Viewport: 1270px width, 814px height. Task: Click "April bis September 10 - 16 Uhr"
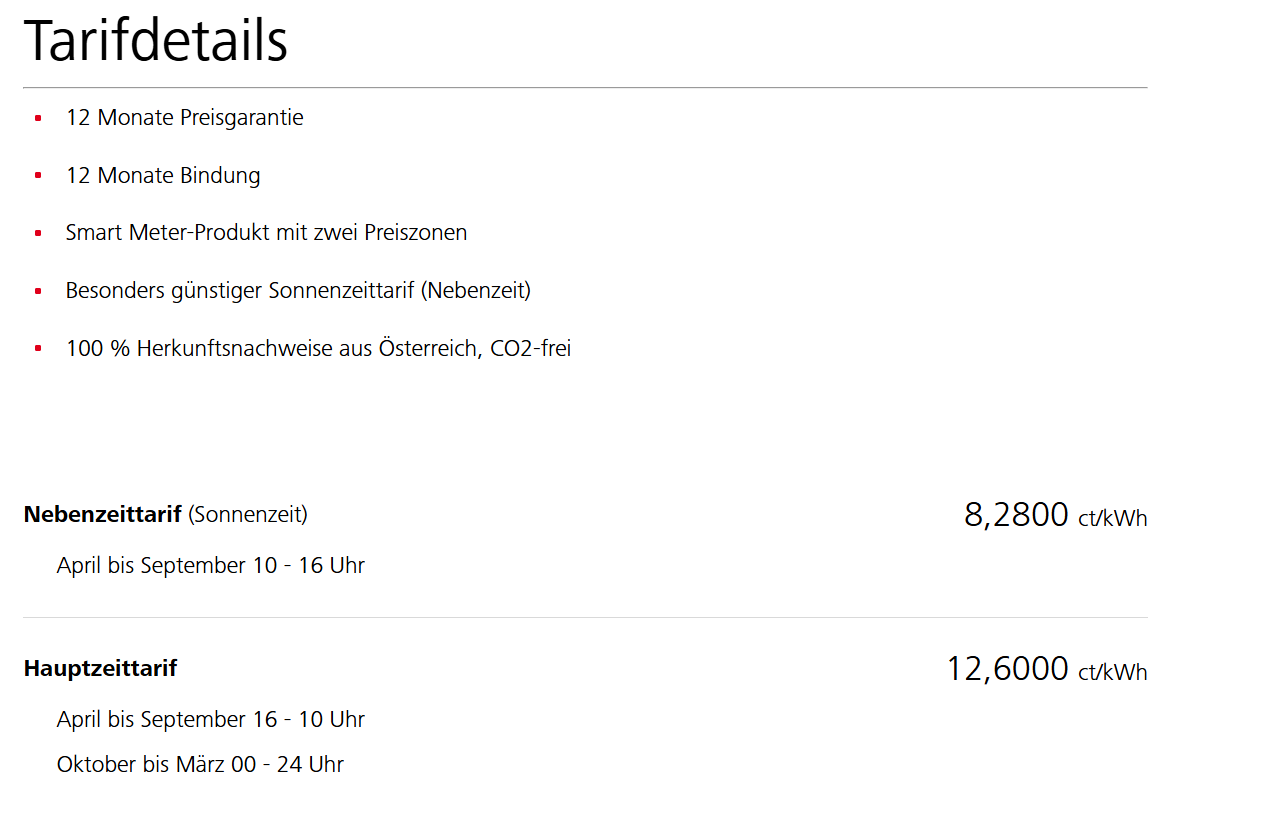[x=210, y=566]
